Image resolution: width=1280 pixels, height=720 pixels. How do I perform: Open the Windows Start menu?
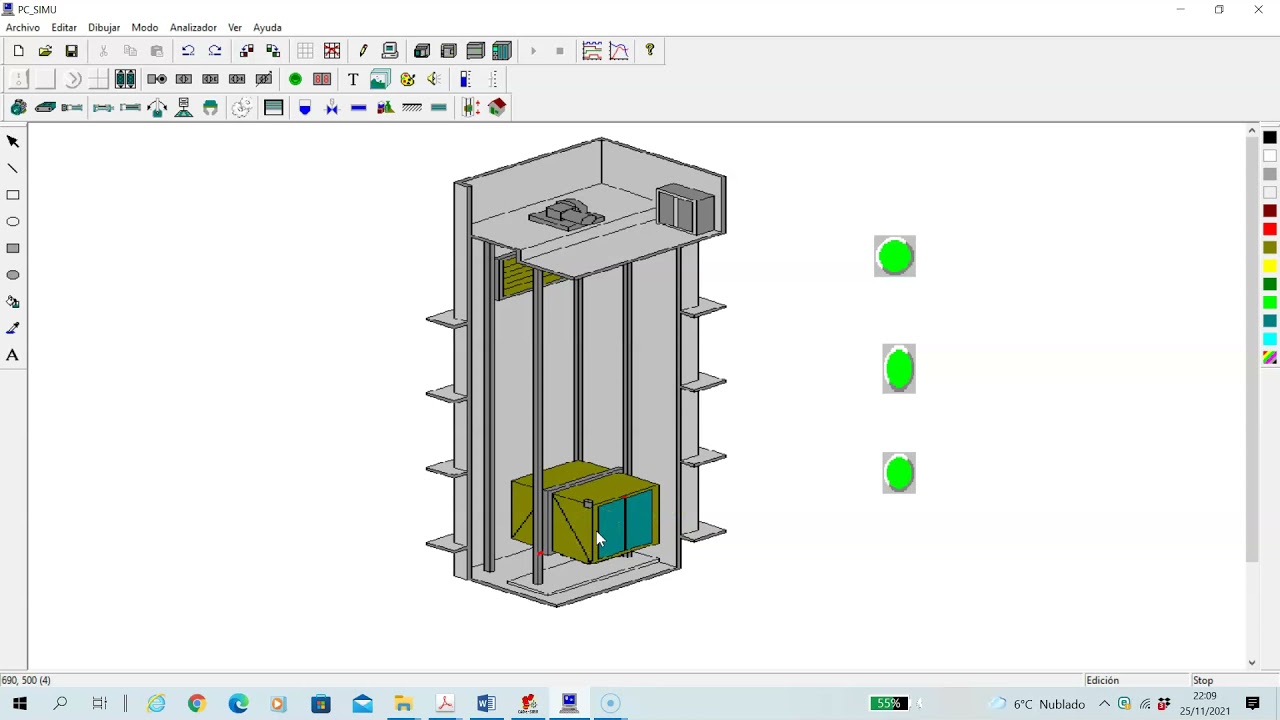(x=20, y=704)
